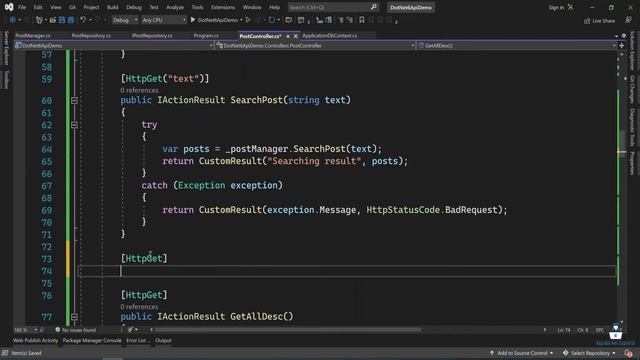The height and width of the screenshot is (360, 640).
Task: Open the Git Changes side tab
Action: pyautogui.click(x=632, y=89)
